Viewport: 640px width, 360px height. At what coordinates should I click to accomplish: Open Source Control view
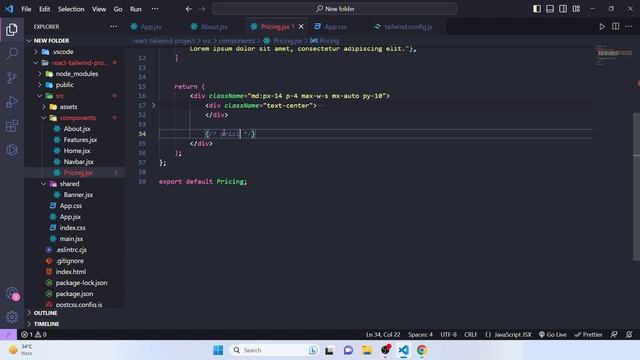(12, 78)
